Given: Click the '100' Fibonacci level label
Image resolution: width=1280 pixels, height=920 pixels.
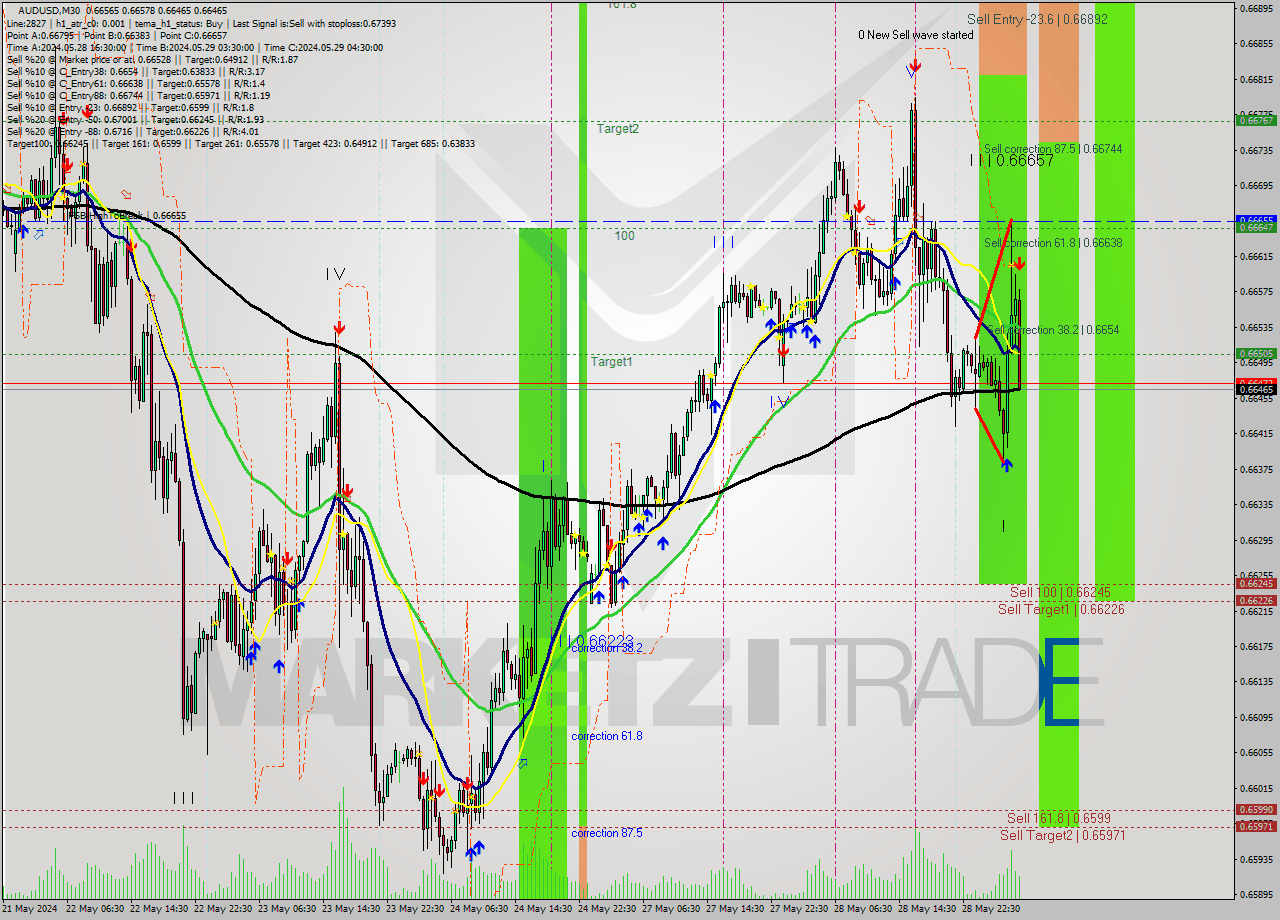Looking at the screenshot, I should (x=625, y=235).
